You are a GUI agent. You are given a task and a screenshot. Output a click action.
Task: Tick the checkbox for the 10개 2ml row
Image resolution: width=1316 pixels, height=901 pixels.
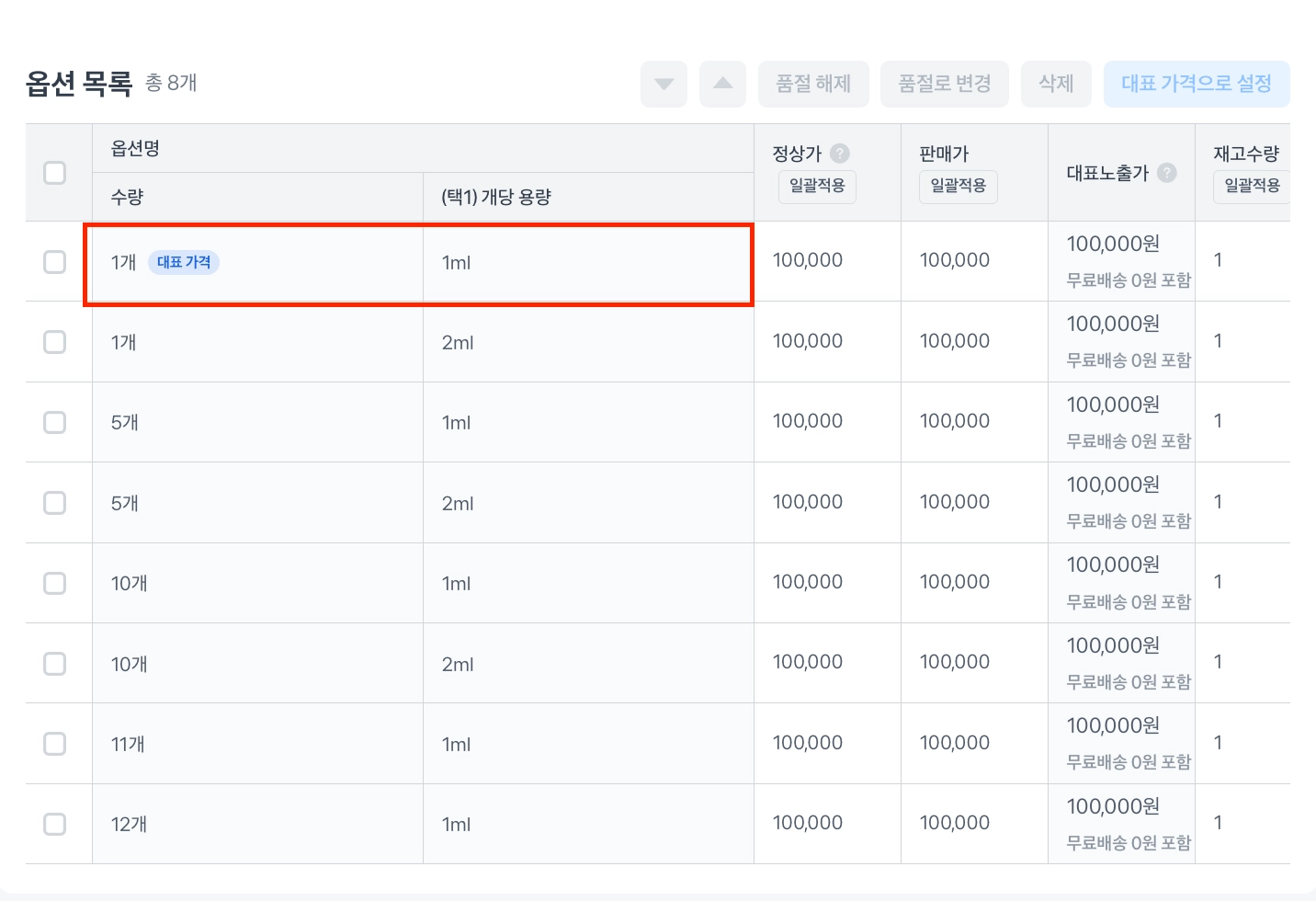tap(55, 664)
